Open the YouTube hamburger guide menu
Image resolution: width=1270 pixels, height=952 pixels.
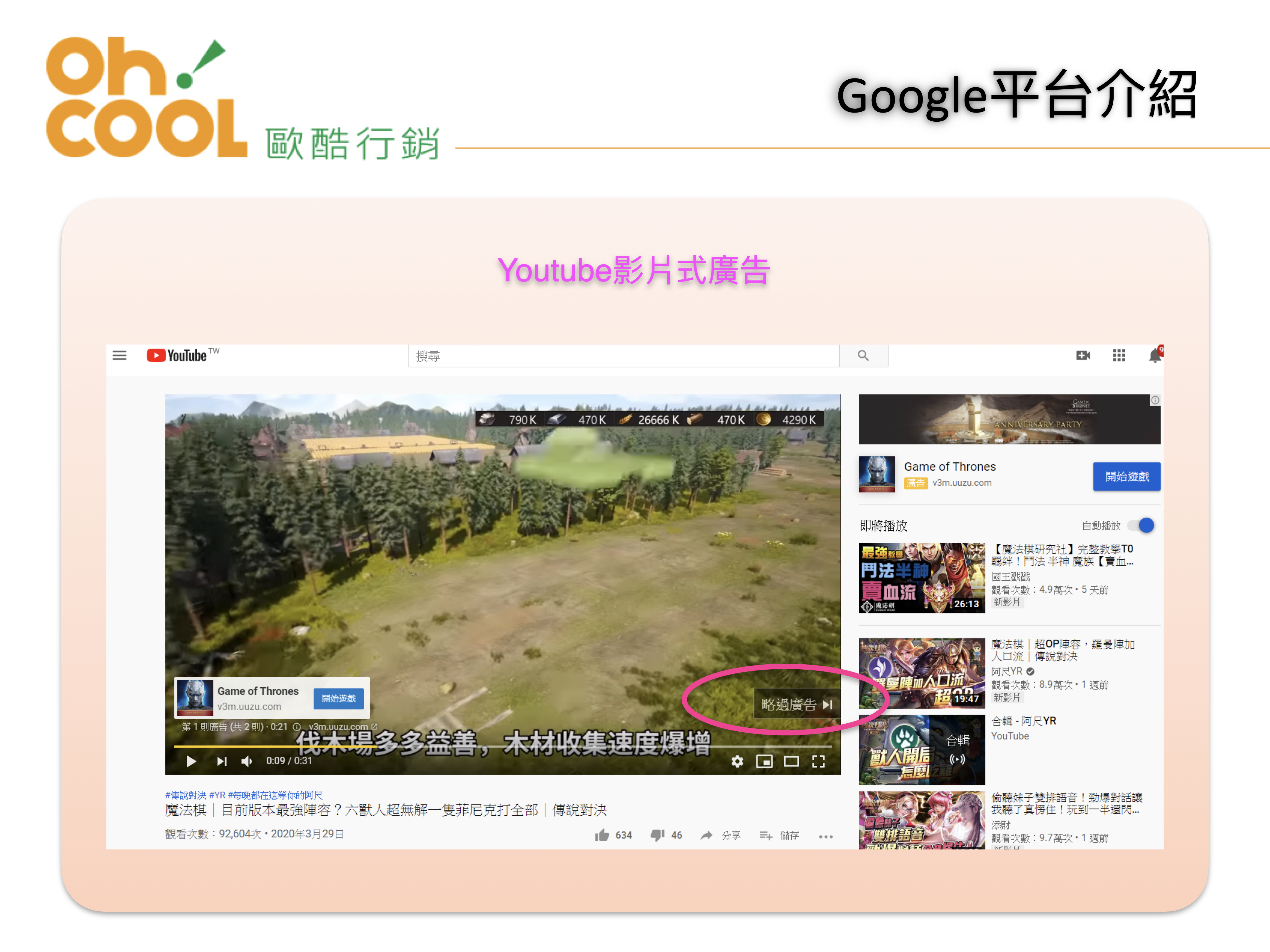tap(119, 356)
